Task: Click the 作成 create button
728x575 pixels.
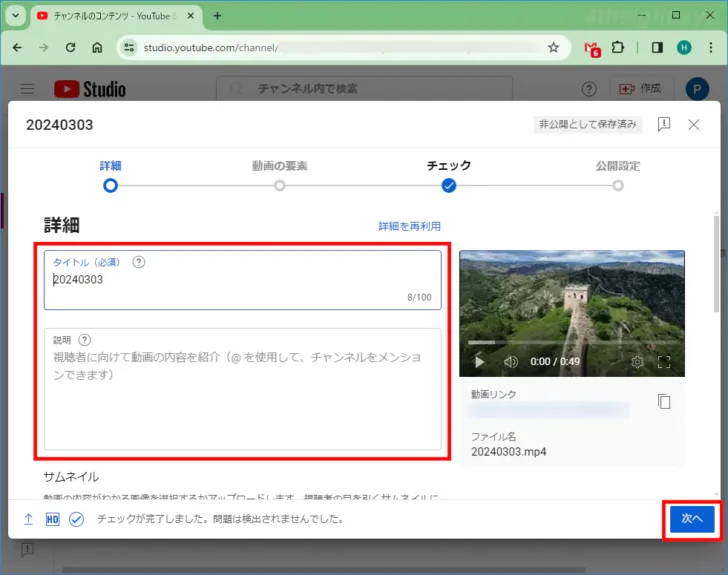Action: tap(641, 89)
